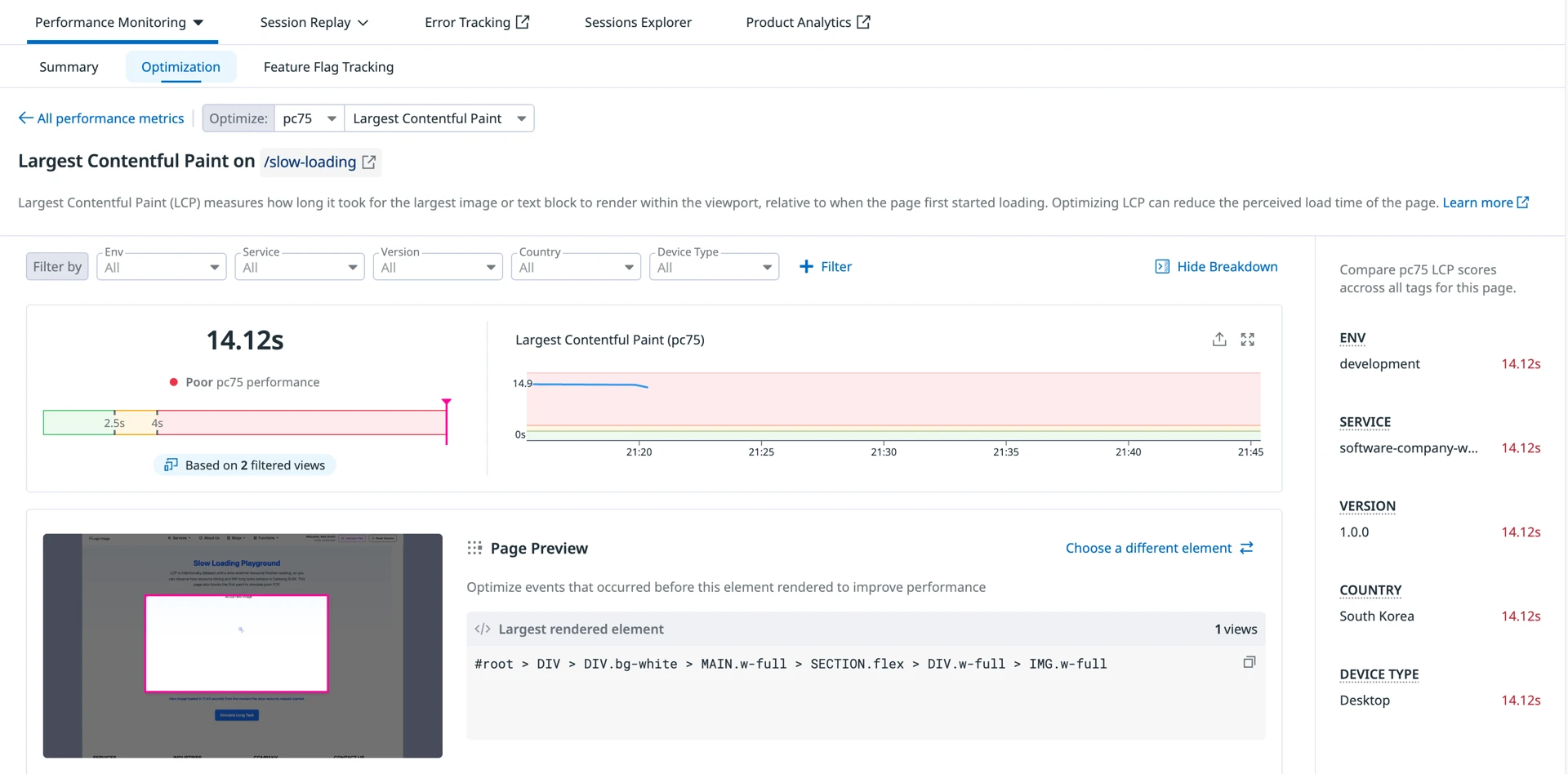Click the export icon on LCP chart
This screenshot has width=1568, height=774.
point(1218,340)
